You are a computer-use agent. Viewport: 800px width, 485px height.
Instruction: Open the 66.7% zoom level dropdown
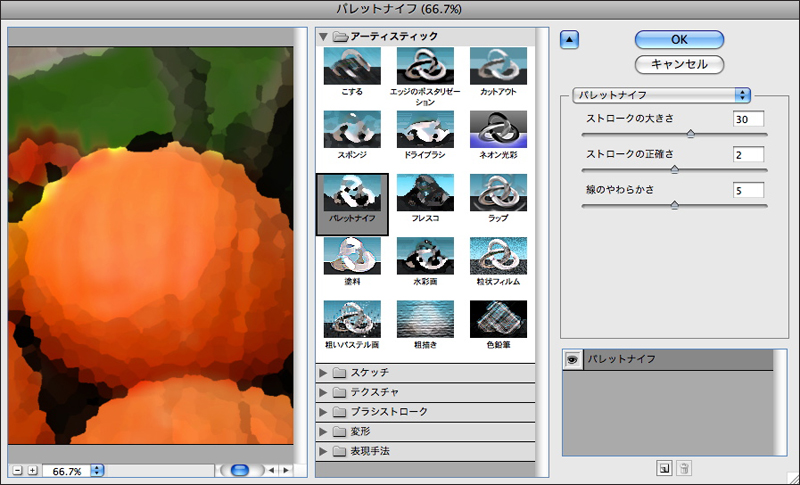coord(97,471)
